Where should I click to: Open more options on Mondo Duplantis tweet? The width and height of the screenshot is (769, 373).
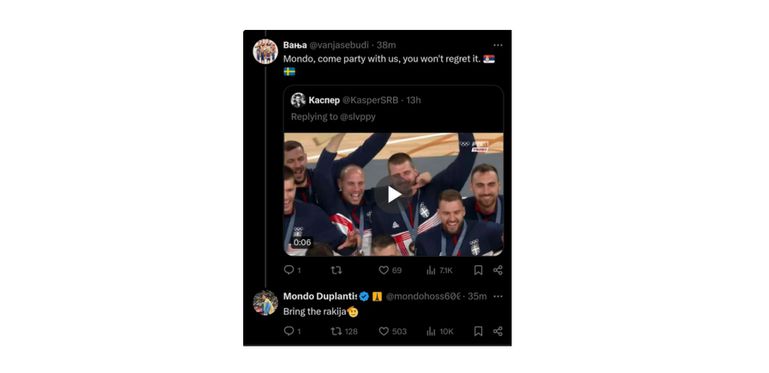point(498,296)
